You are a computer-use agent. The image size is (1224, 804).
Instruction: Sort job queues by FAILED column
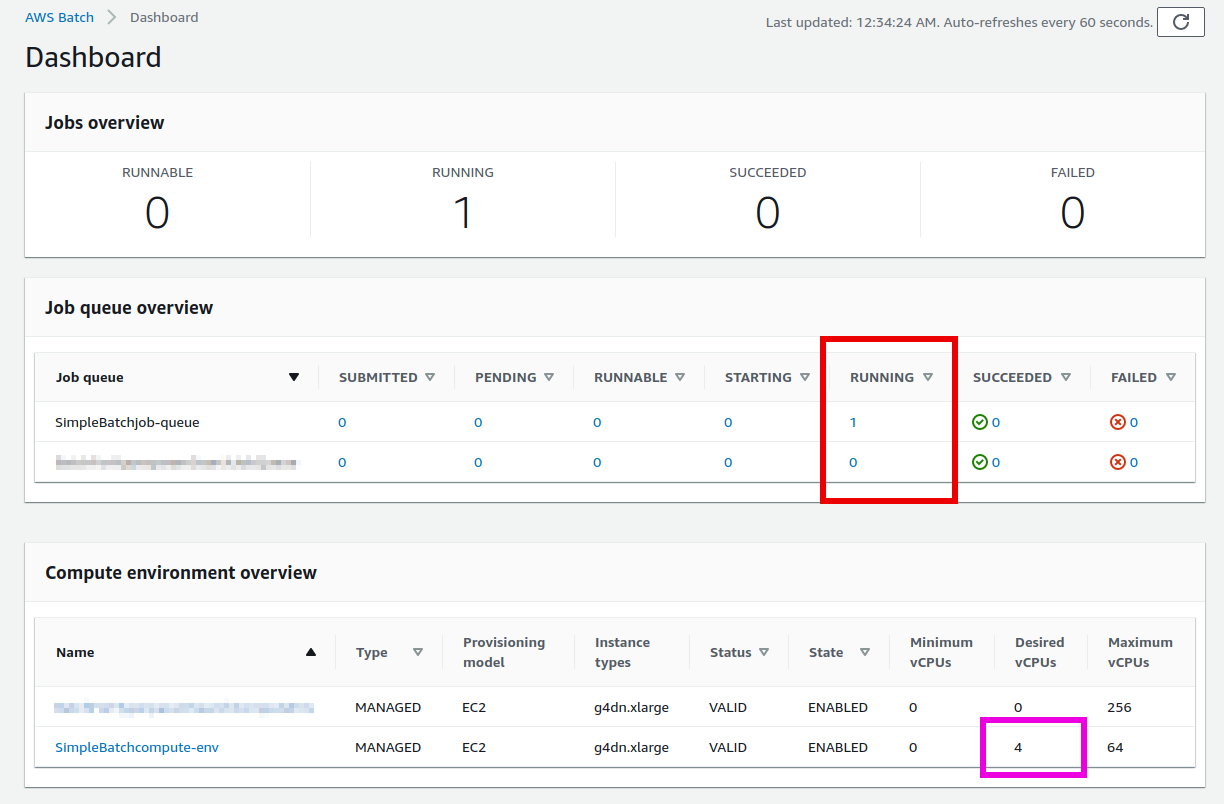pos(1171,377)
